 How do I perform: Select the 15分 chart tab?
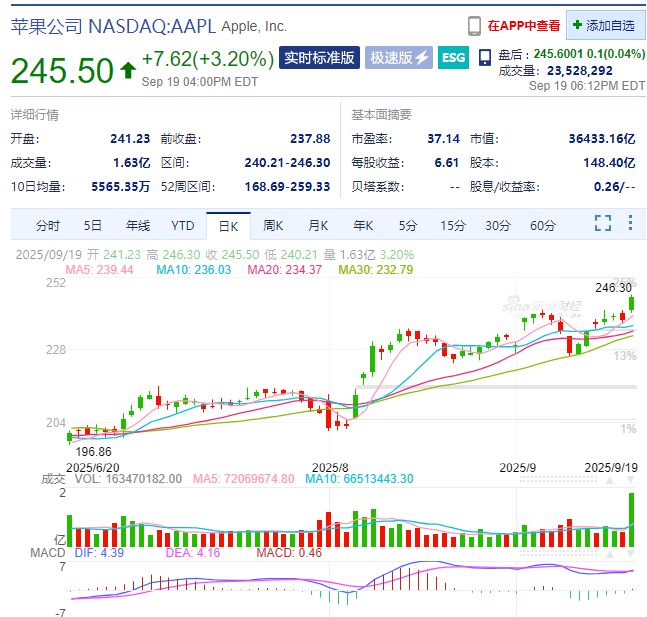(x=453, y=226)
